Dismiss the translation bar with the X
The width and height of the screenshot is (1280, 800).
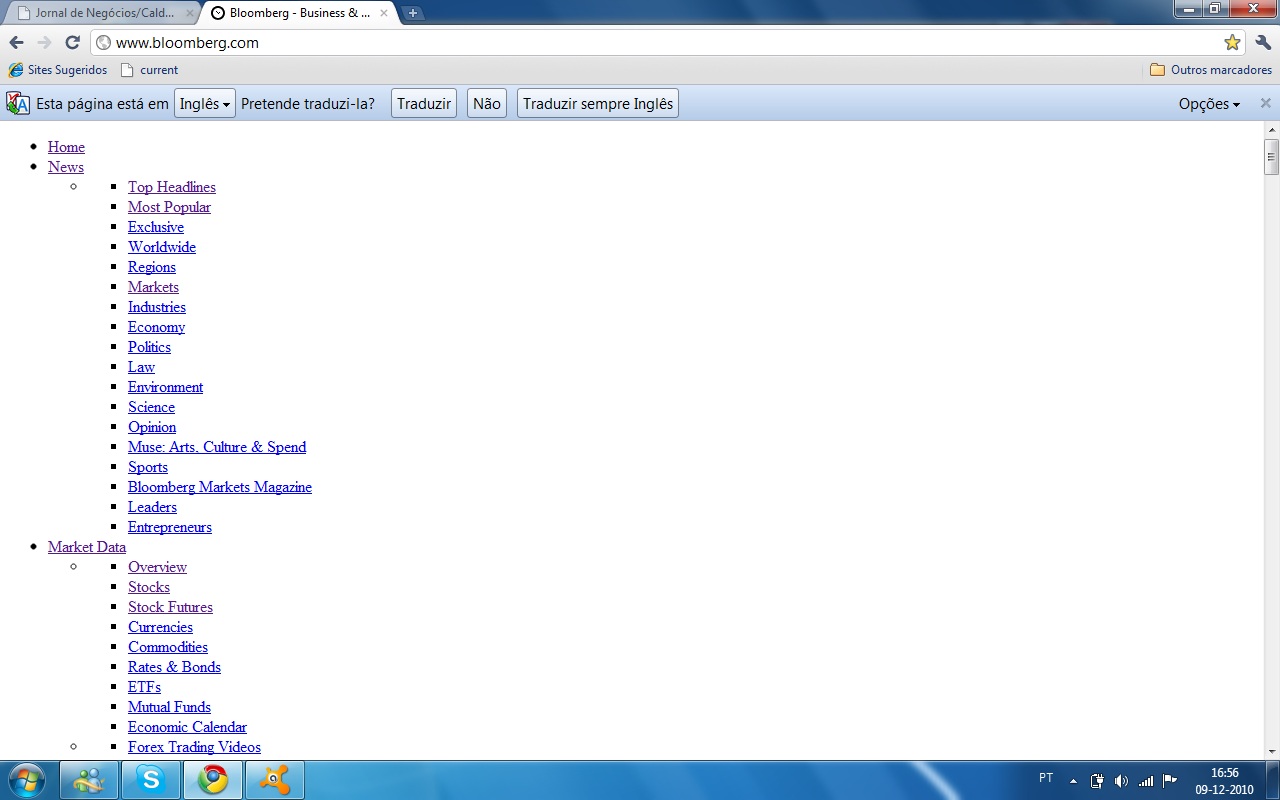point(1265,103)
